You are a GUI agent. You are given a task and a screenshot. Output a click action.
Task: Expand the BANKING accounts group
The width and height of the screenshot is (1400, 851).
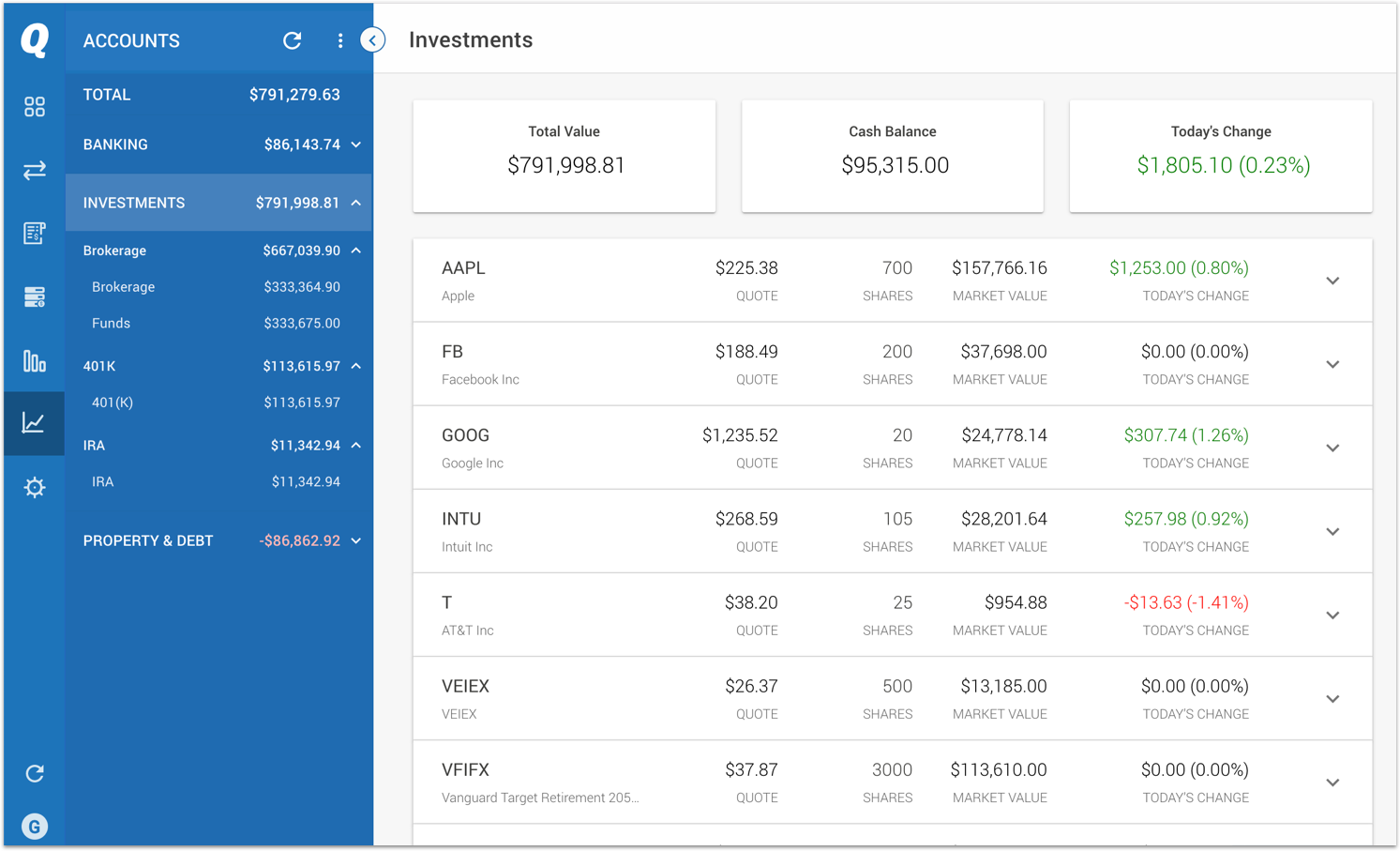[x=356, y=144]
